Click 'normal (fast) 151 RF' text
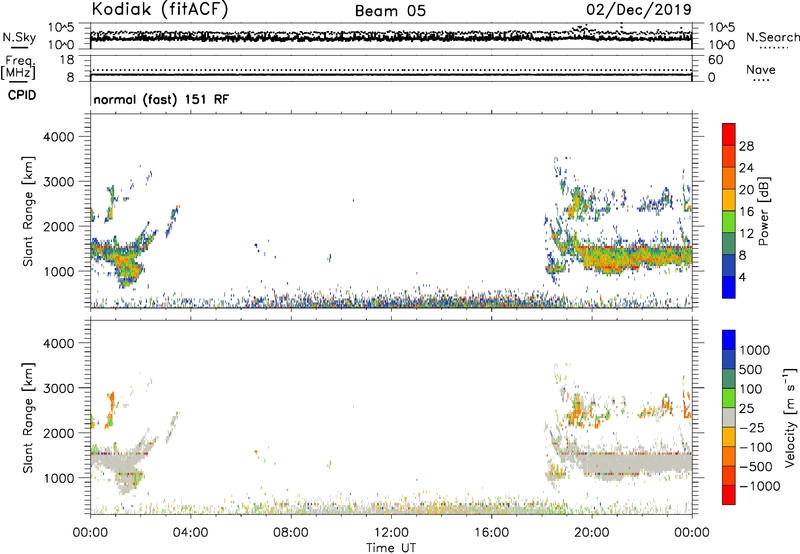Viewport: 800px width, 554px height. (161, 99)
